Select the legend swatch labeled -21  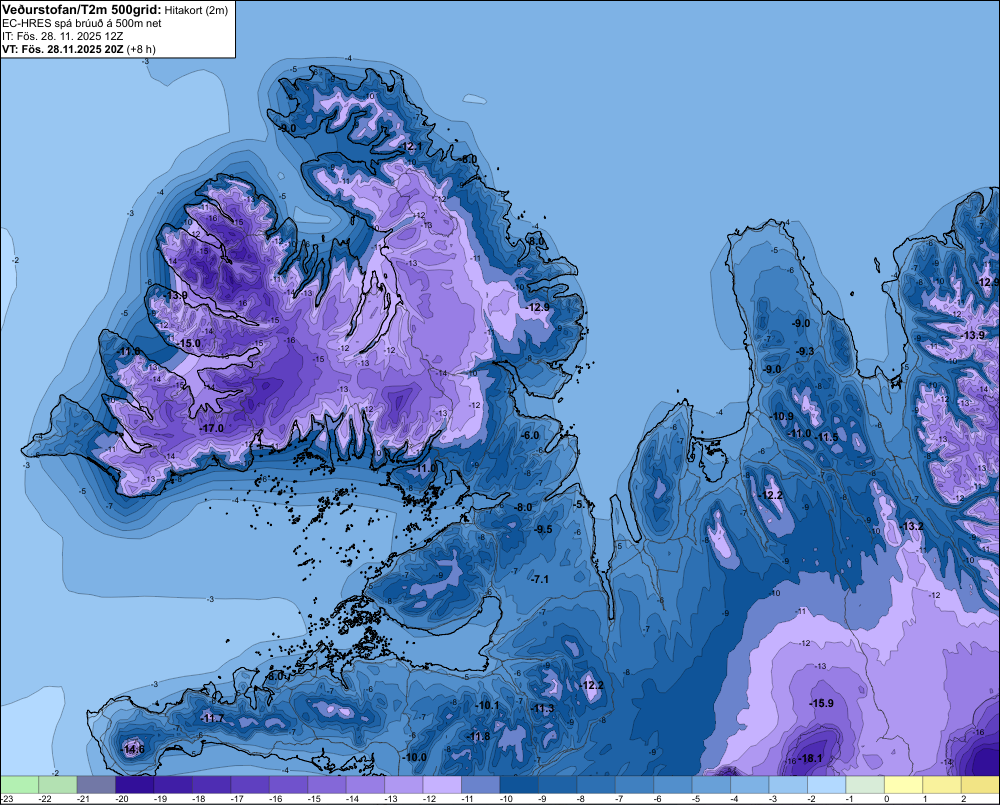pyautogui.click(x=96, y=784)
